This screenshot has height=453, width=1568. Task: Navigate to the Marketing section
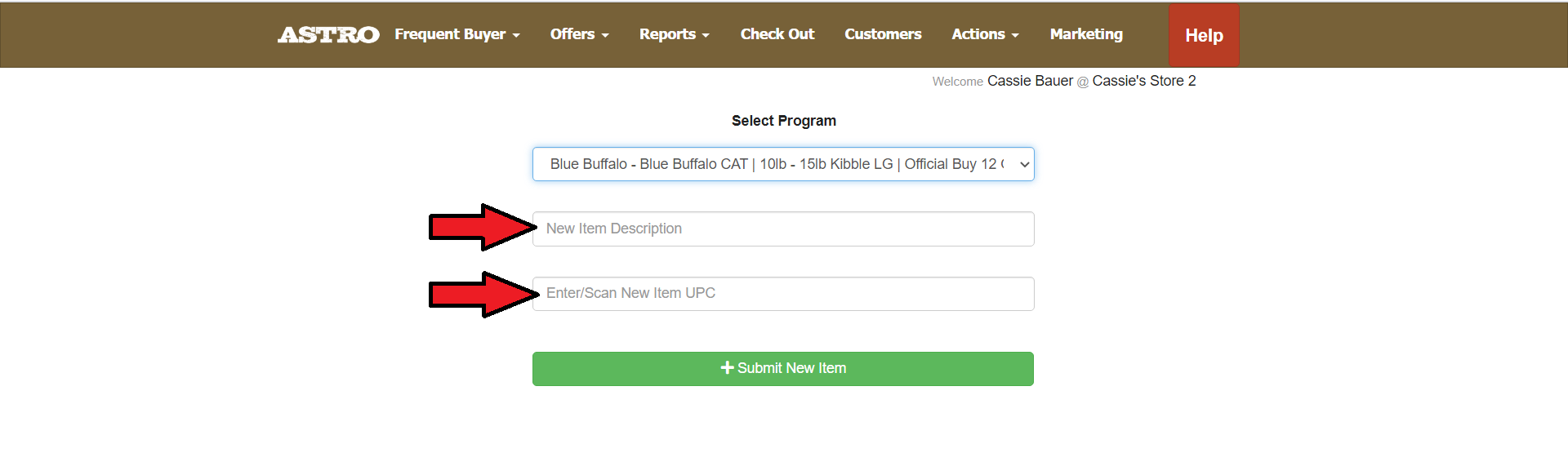[1086, 34]
